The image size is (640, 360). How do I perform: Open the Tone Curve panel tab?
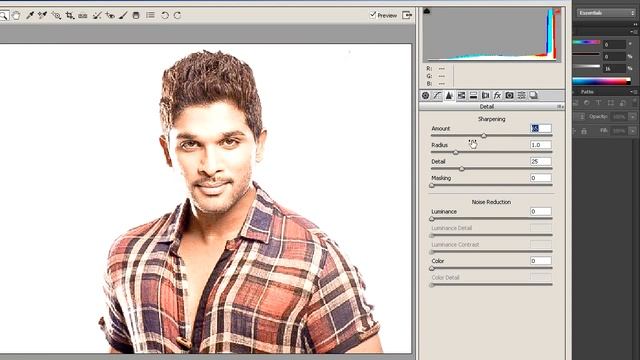tap(437, 96)
